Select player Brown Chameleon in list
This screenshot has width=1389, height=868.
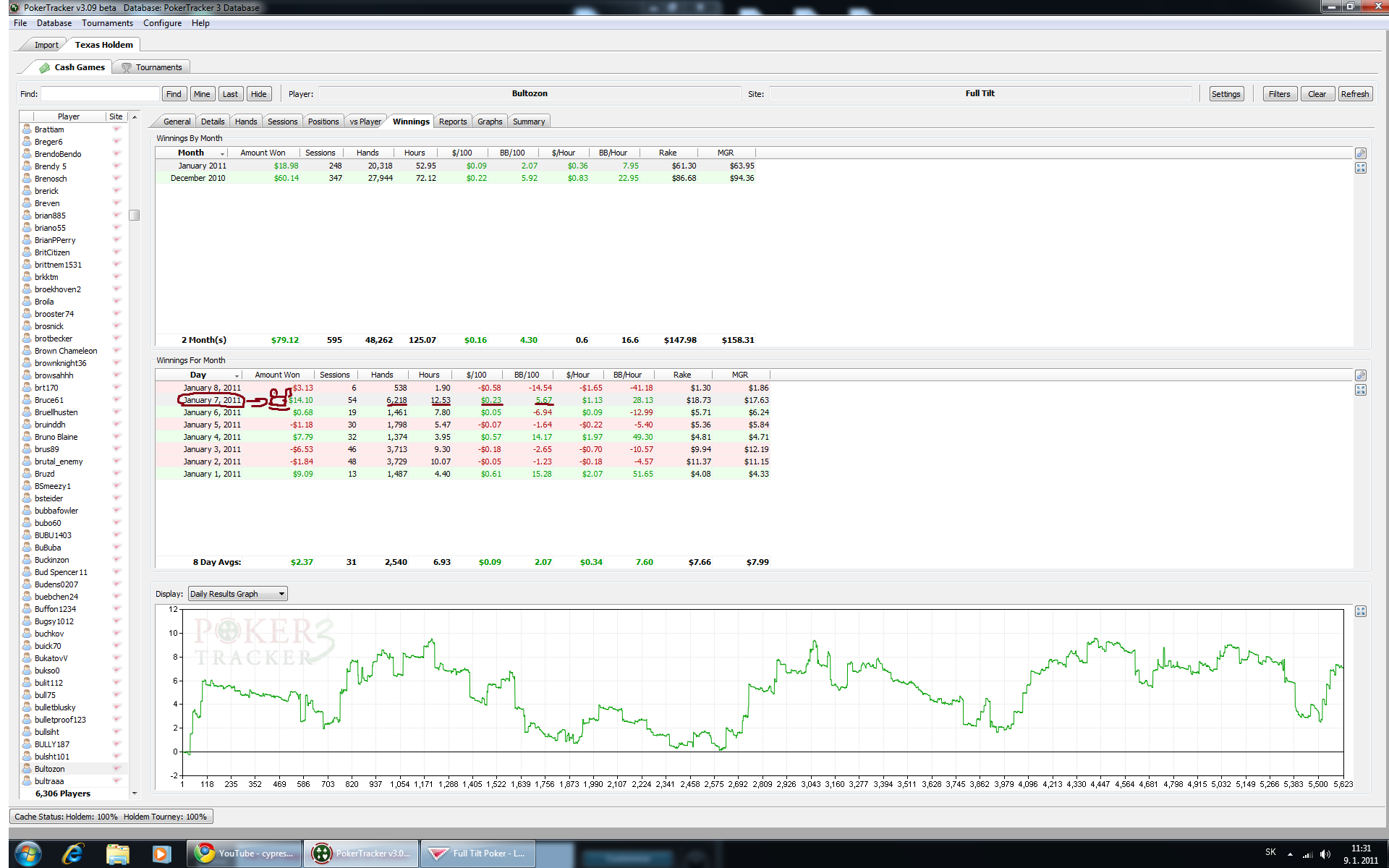pyautogui.click(x=66, y=351)
